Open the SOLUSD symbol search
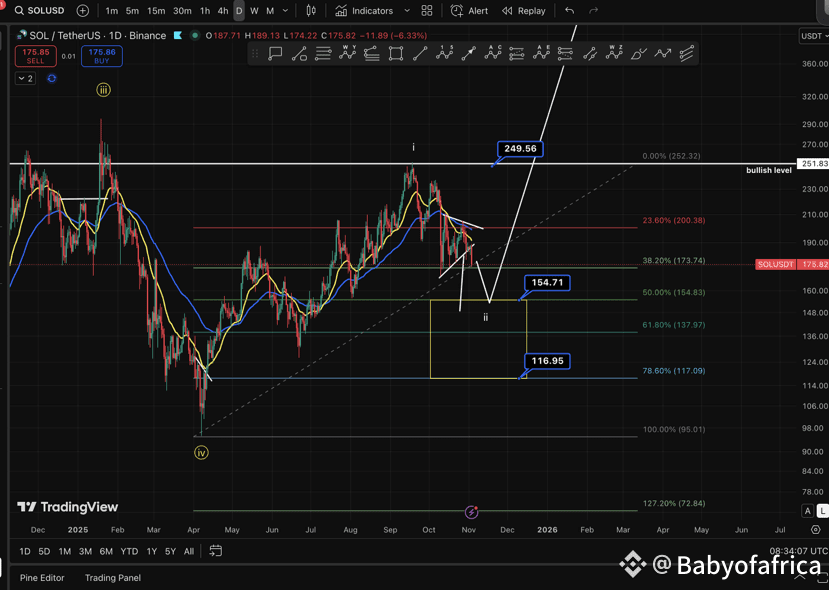 pos(40,11)
